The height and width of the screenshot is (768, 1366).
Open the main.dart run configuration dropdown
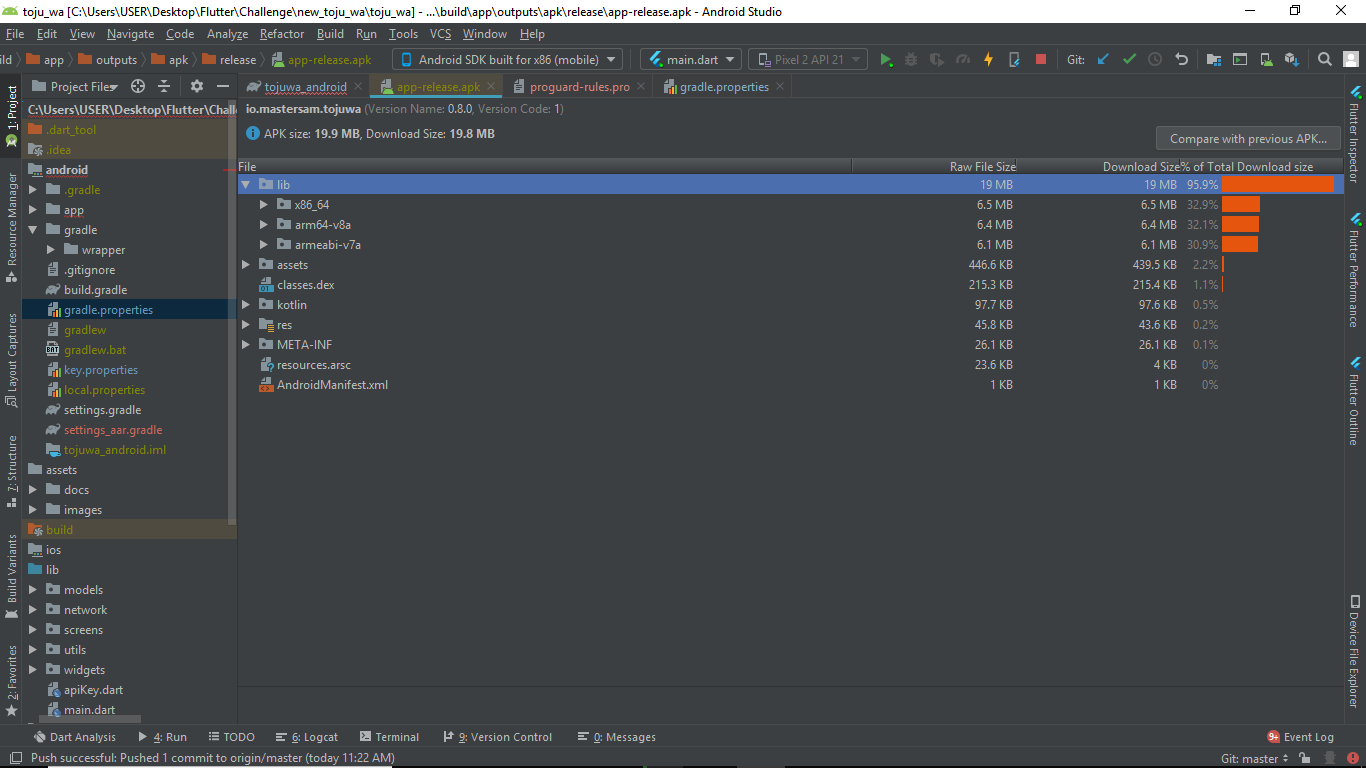[691, 60]
